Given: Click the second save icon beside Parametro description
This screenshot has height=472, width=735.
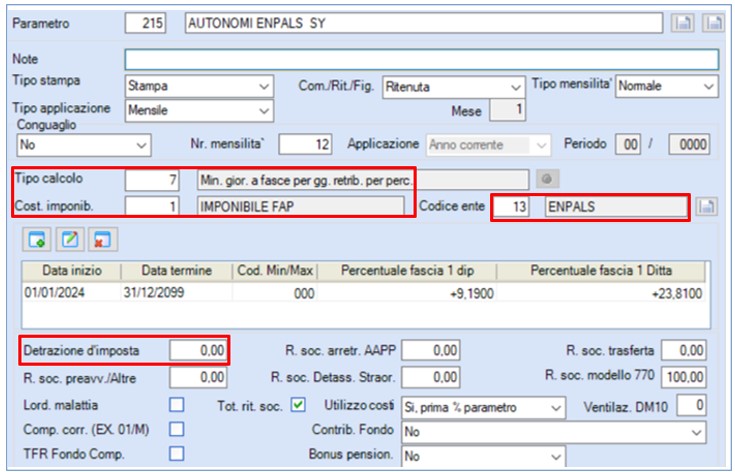Looking at the screenshot, I should click(x=713, y=23).
